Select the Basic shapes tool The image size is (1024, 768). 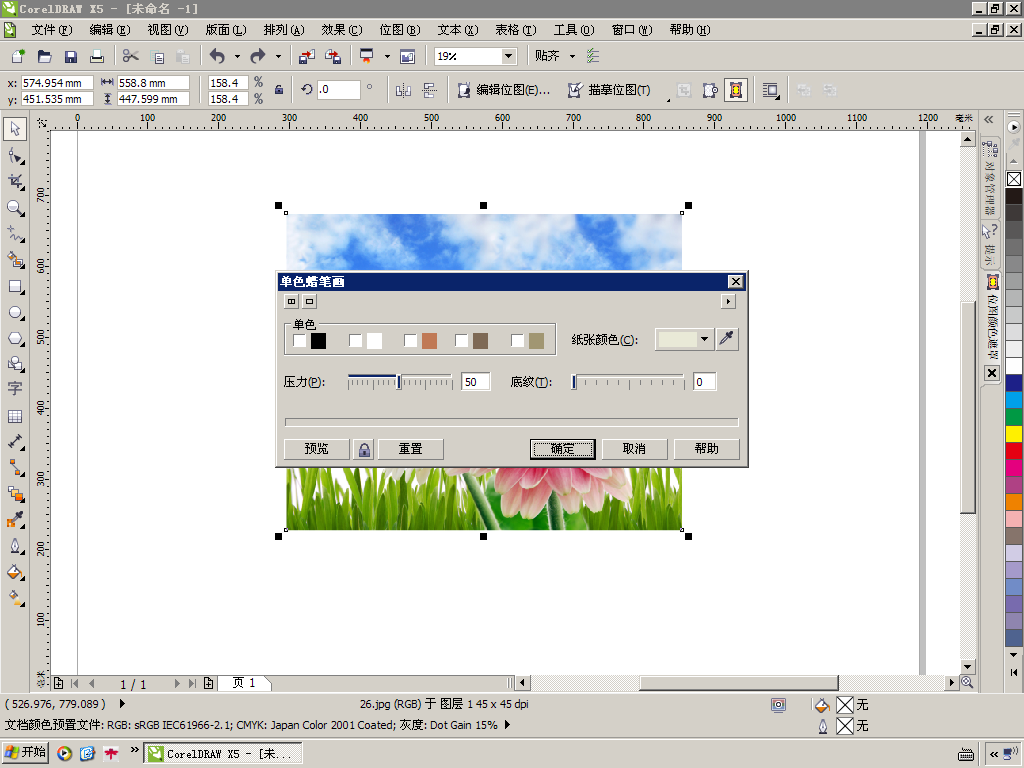(x=15, y=364)
